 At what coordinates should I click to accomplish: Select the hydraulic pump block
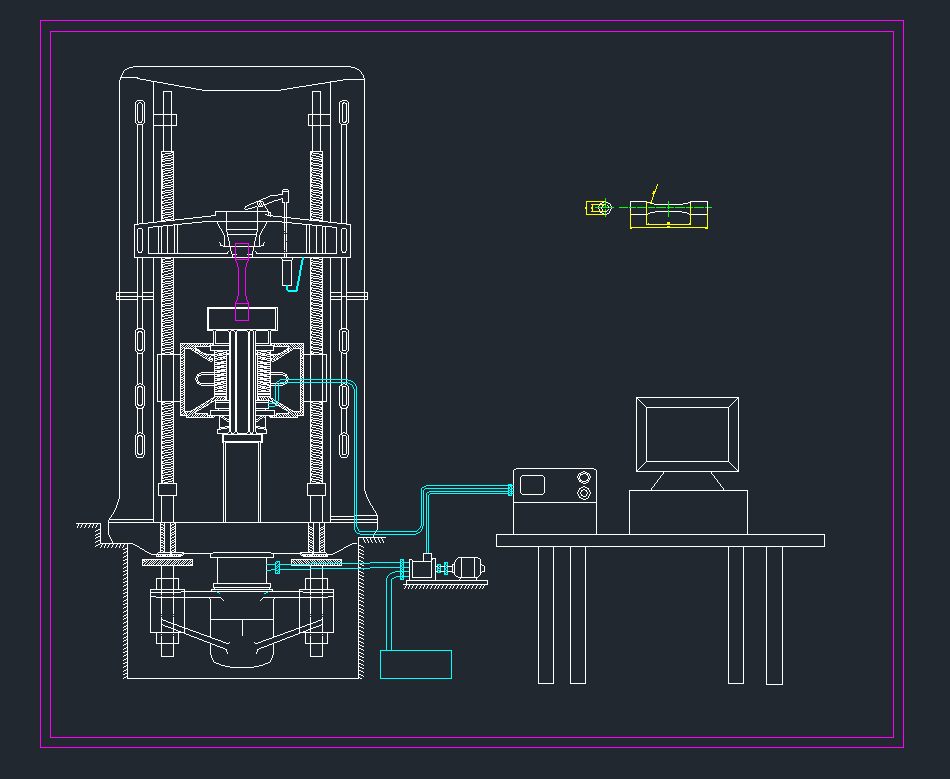click(422, 568)
